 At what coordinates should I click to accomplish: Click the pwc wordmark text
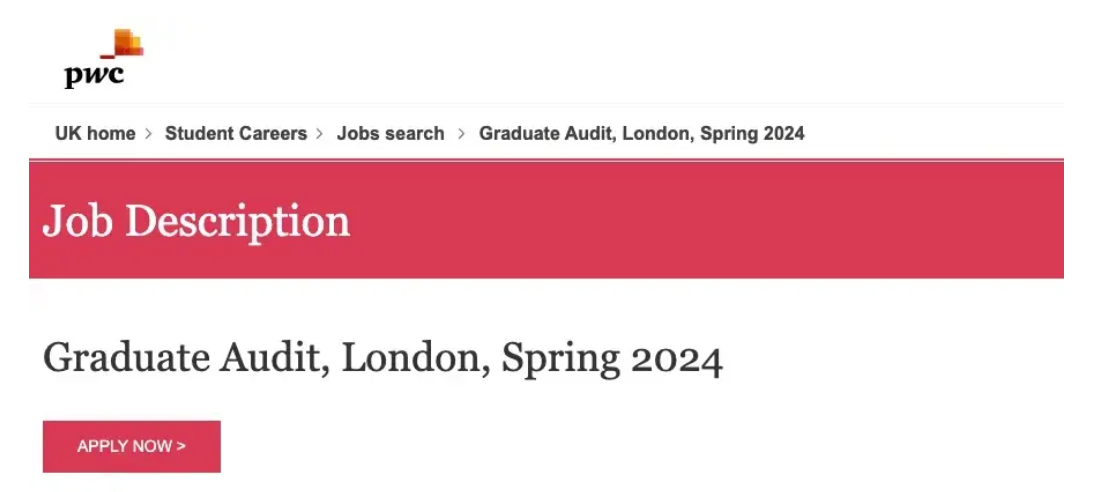94,75
